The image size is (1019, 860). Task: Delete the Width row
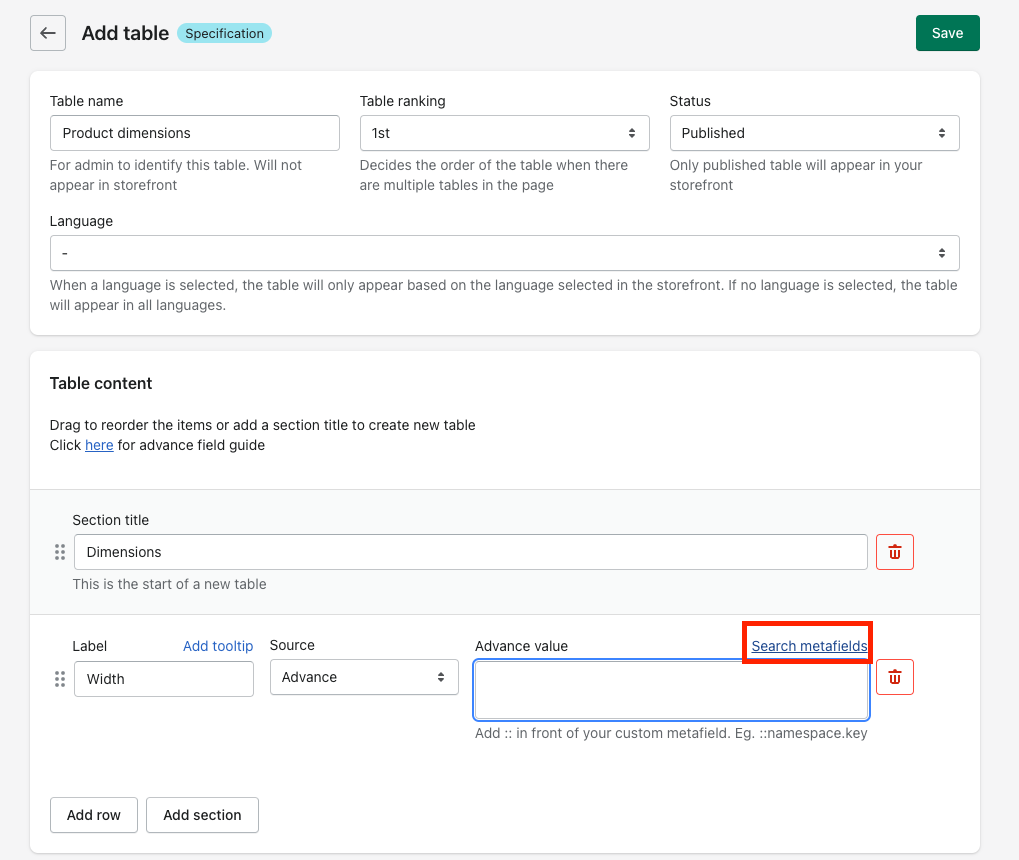coord(894,678)
